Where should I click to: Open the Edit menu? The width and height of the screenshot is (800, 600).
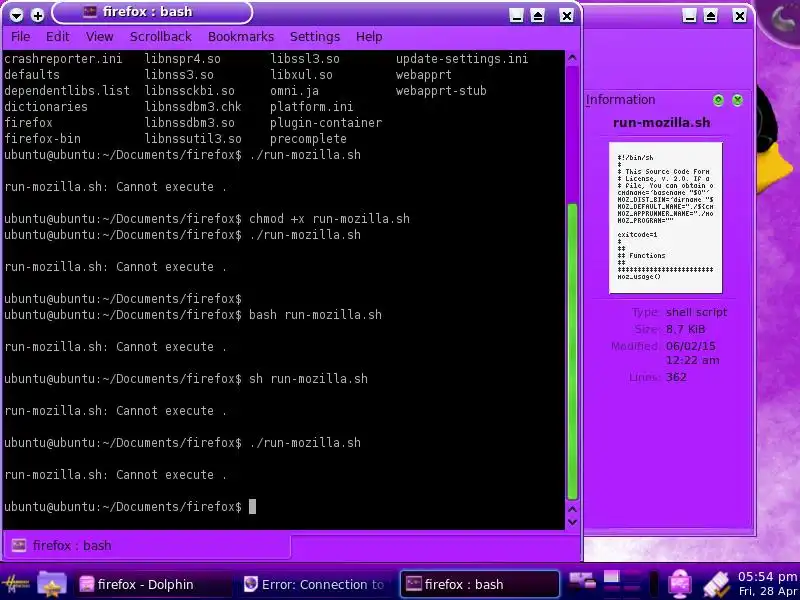[58, 37]
